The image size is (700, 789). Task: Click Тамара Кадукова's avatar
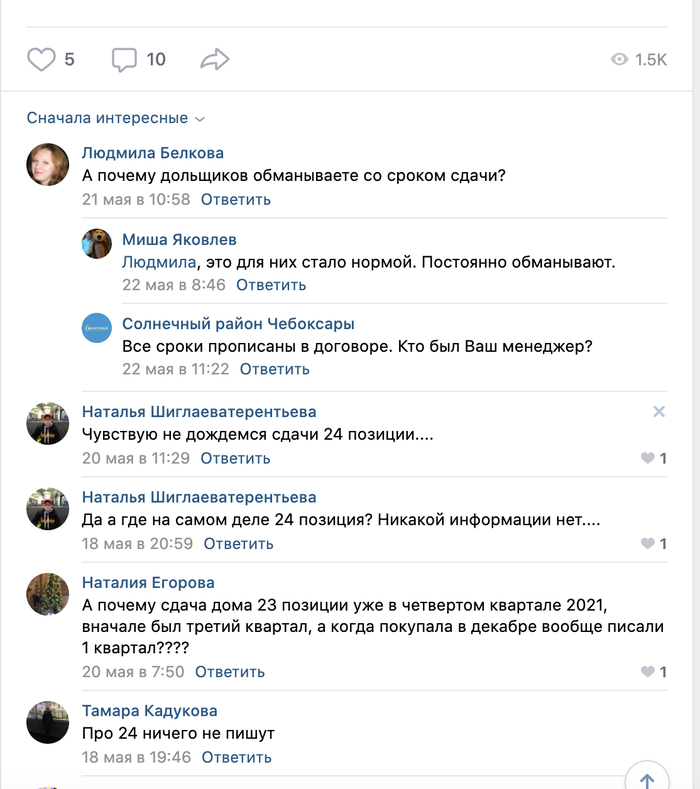tap(47, 722)
